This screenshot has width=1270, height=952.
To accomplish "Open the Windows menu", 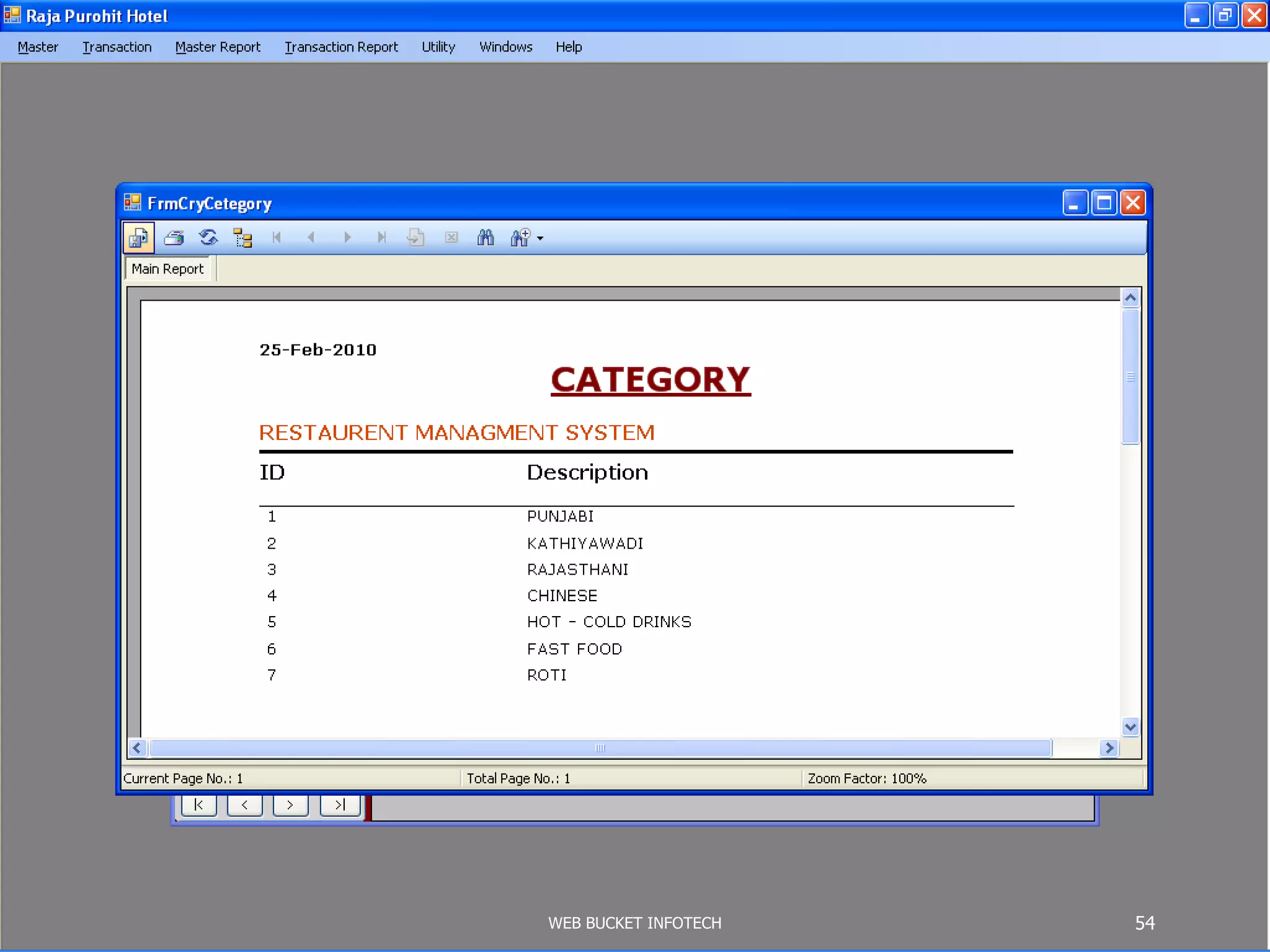I will pos(506,47).
